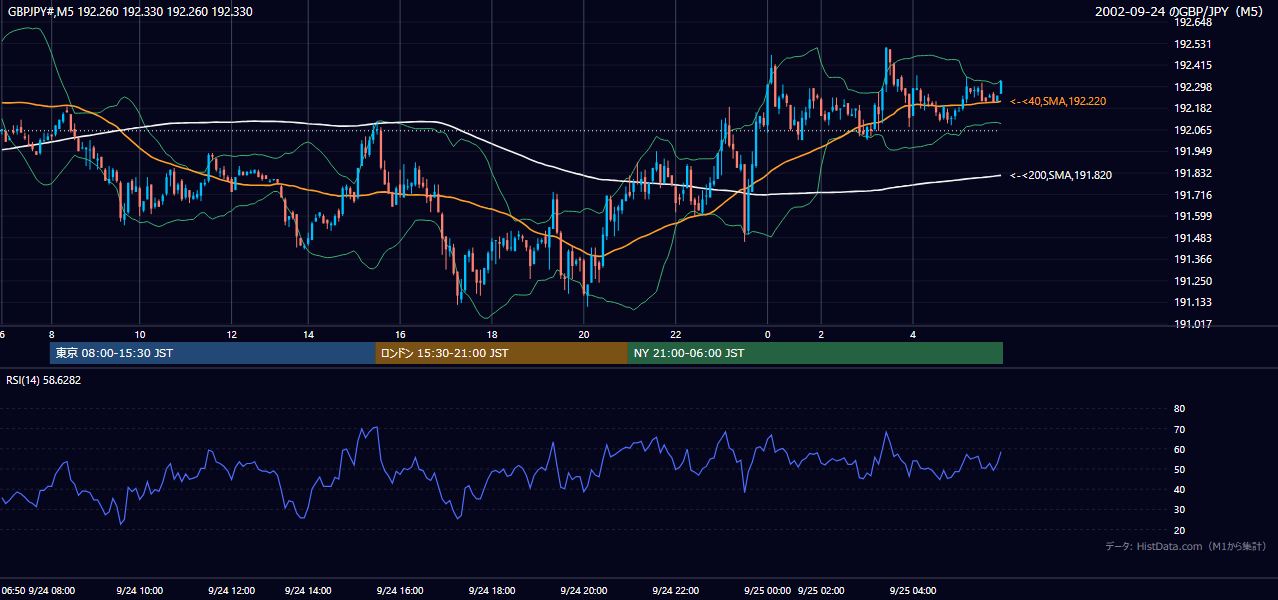Click RSI scale value 20

click(1179, 530)
